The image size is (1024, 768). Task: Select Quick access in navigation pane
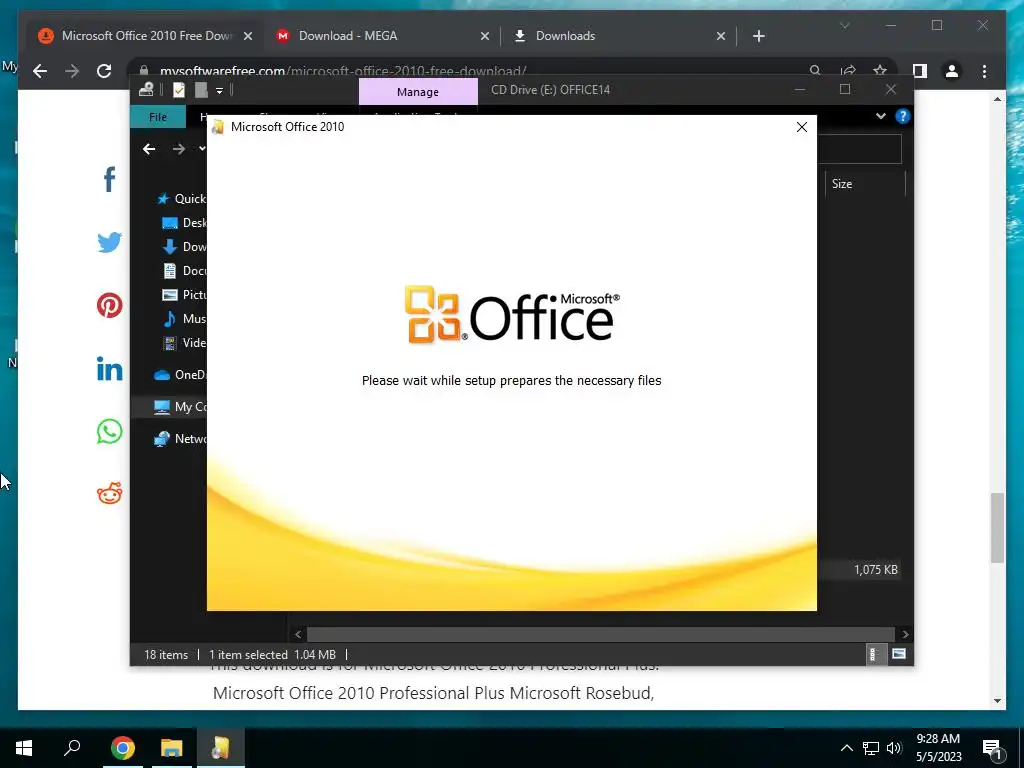click(x=181, y=199)
